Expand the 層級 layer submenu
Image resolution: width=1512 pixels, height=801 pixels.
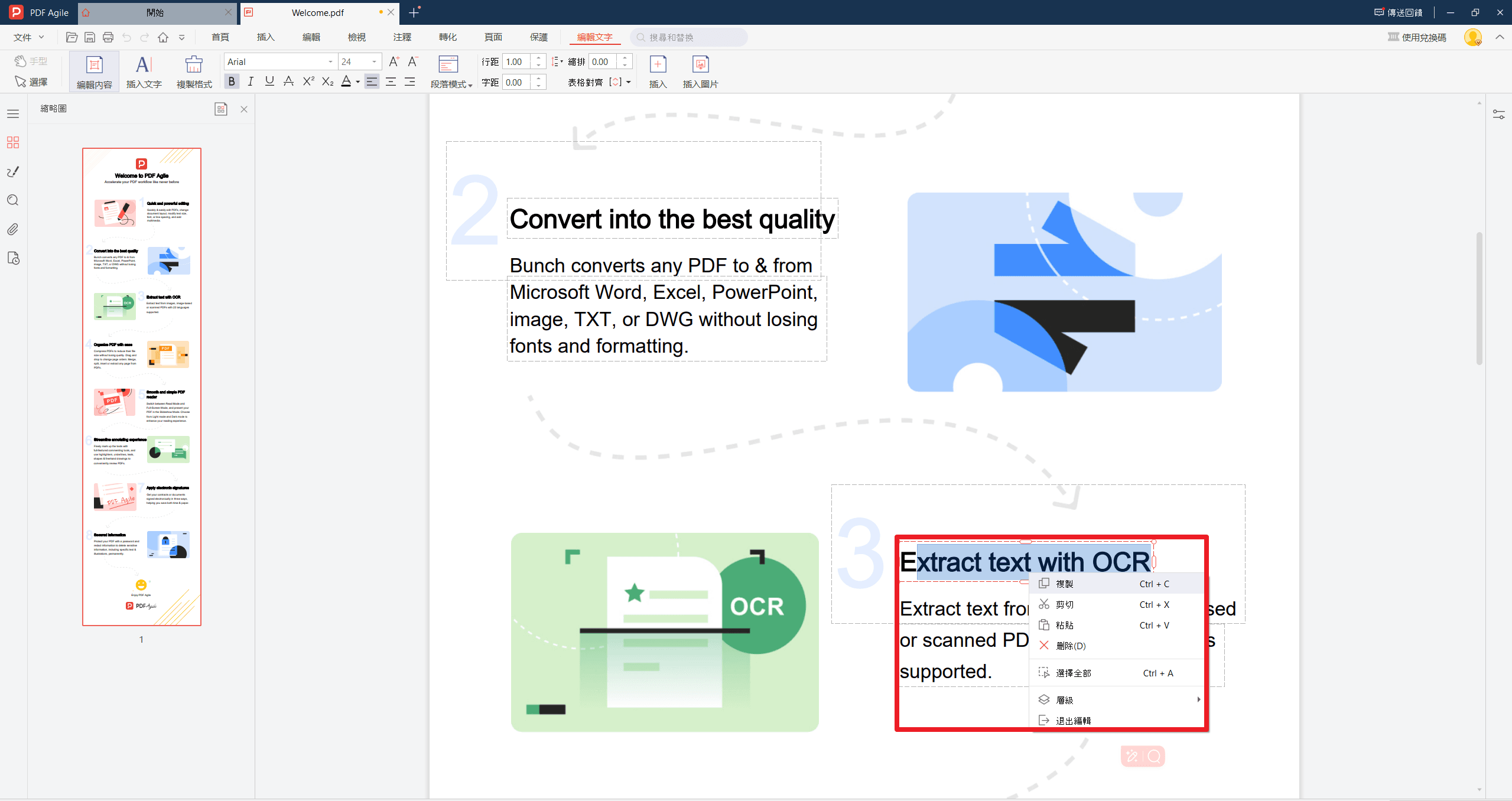click(x=1118, y=699)
